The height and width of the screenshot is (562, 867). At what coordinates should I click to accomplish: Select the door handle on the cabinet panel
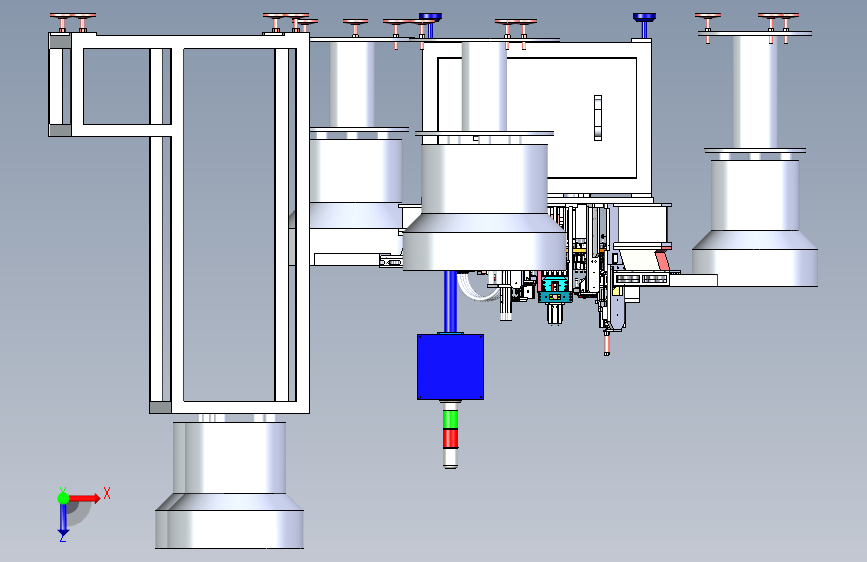click(x=598, y=118)
